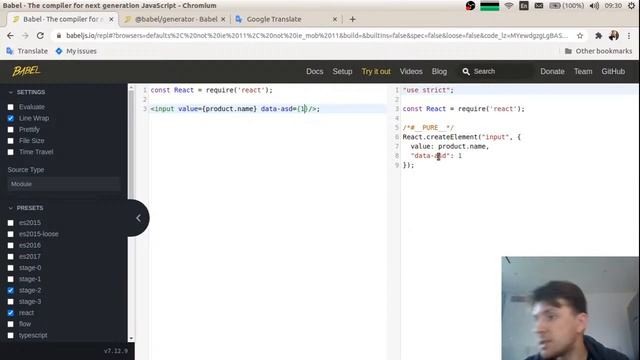This screenshot has width=640, height=360.
Task: Uncheck the react preset
Action: click(11, 313)
